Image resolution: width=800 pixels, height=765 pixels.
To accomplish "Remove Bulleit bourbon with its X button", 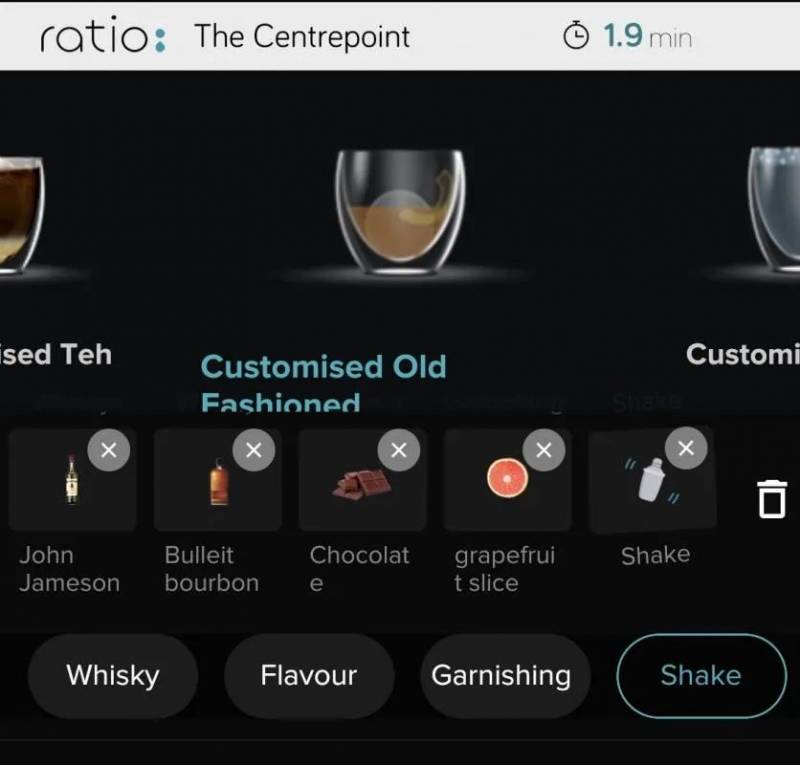I will [254, 450].
